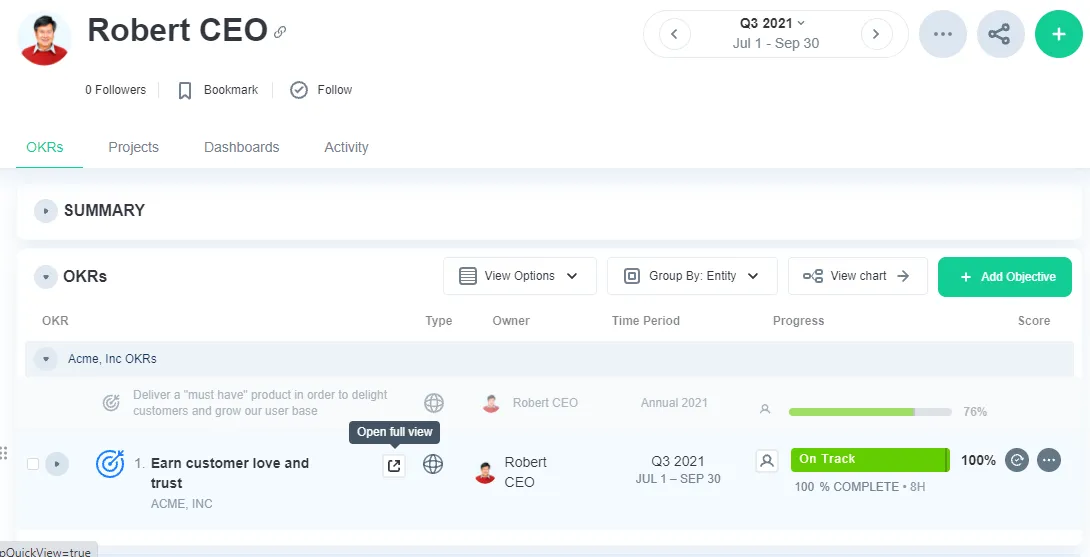This screenshot has height=557, width=1090.
Task: Click 0 Followers link
Action: point(115,90)
